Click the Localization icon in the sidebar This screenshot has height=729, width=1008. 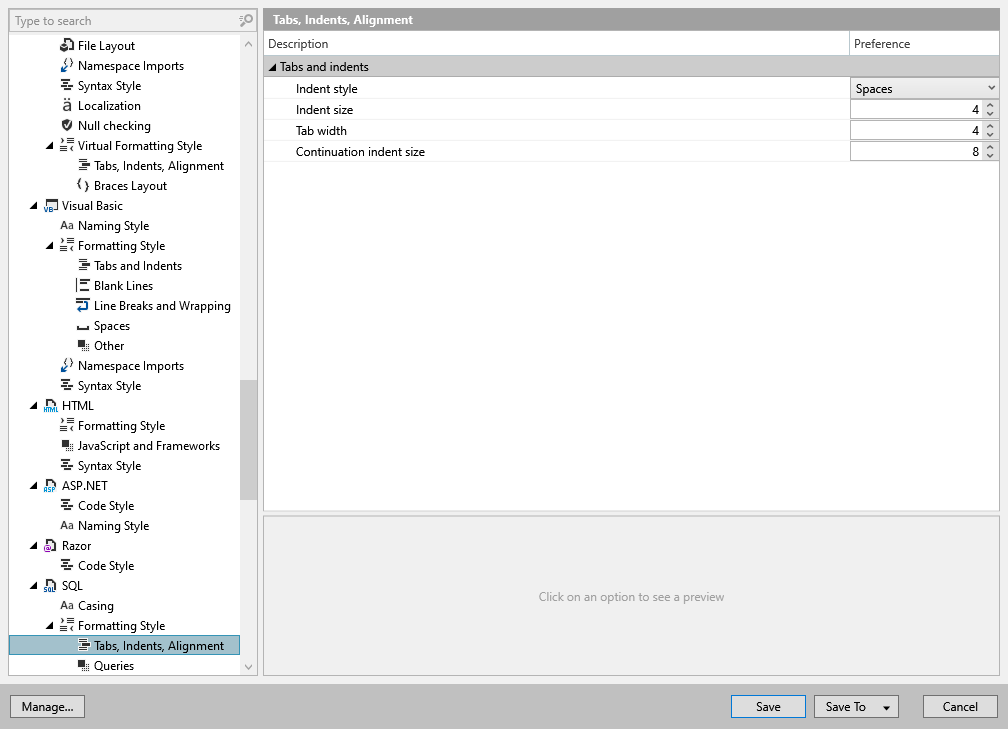66,105
